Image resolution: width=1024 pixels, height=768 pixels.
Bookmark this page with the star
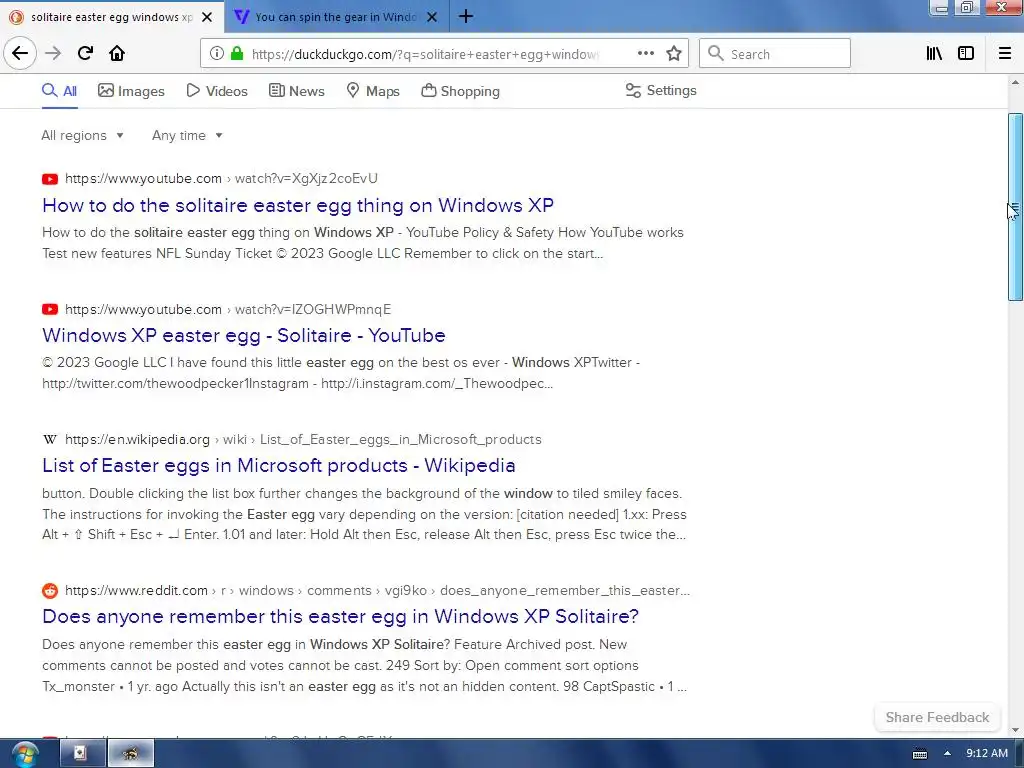point(674,54)
